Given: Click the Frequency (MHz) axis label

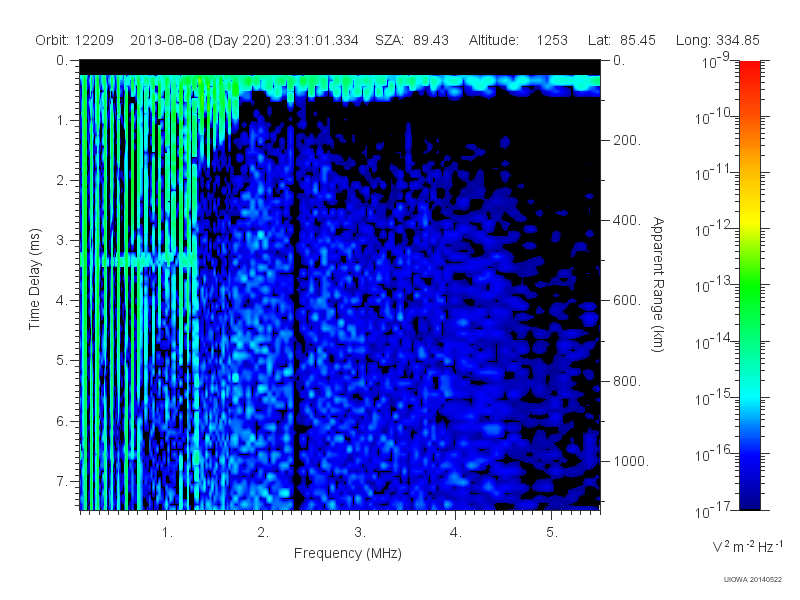Looking at the screenshot, I should (x=348, y=553).
